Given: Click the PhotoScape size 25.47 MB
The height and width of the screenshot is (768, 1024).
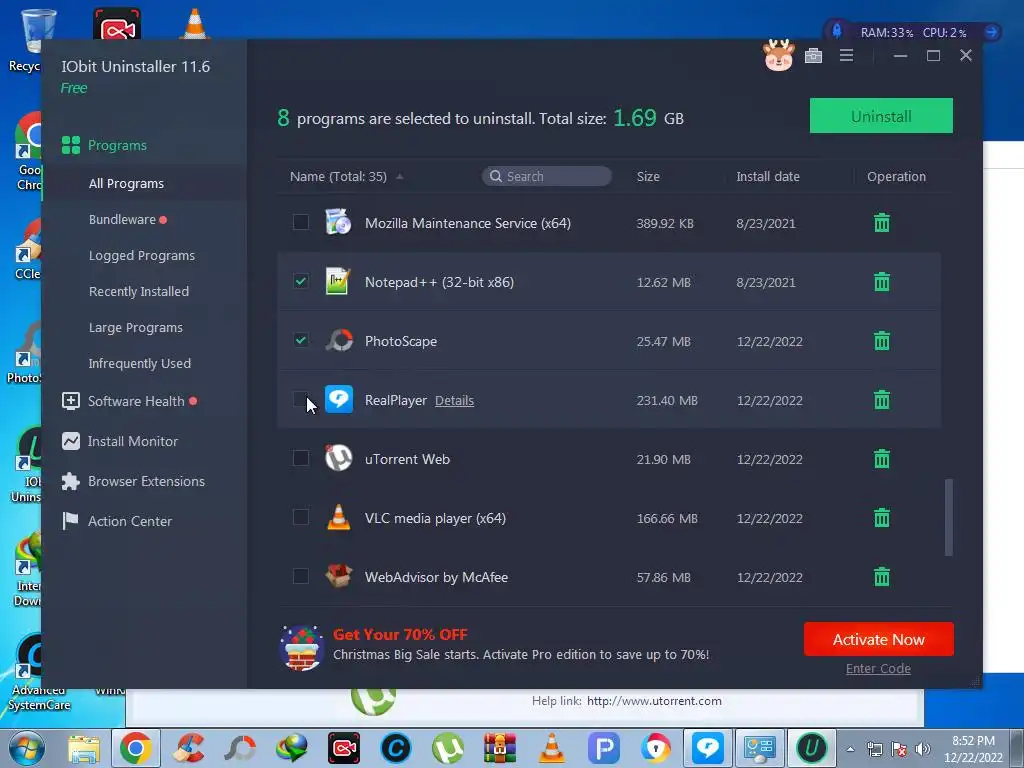Looking at the screenshot, I should tap(664, 342).
